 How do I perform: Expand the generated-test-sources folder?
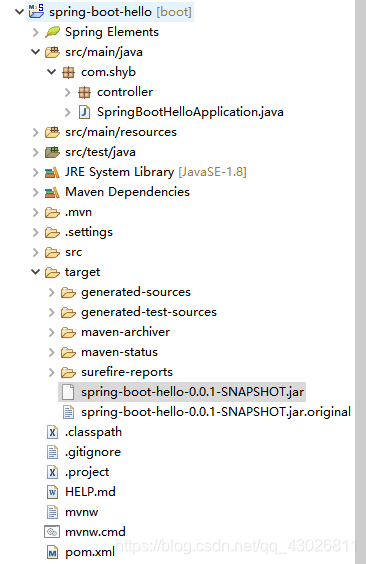[x=51, y=313]
